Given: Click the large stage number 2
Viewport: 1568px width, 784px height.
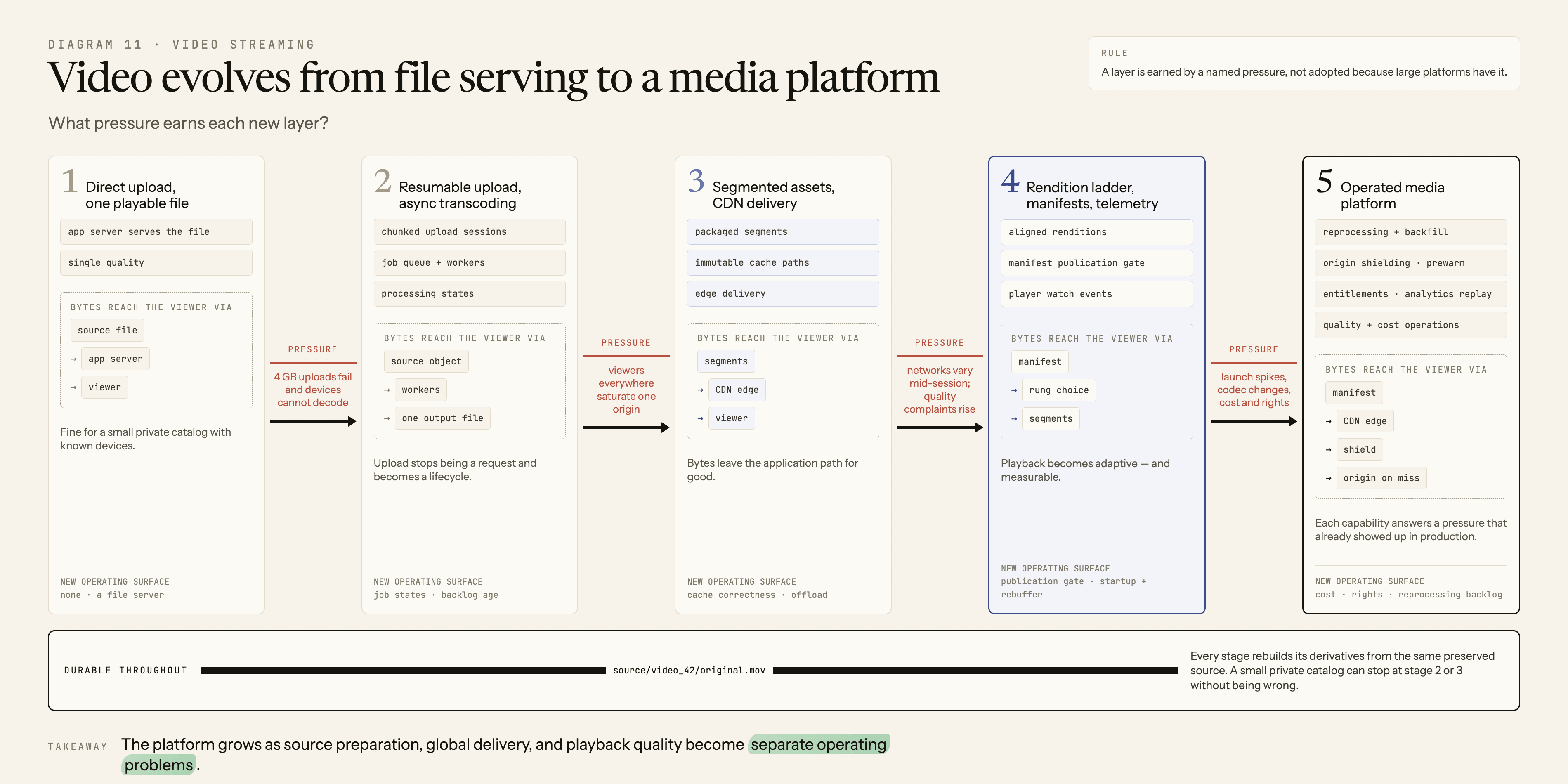Looking at the screenshot, I should click(x=382, y=182).
